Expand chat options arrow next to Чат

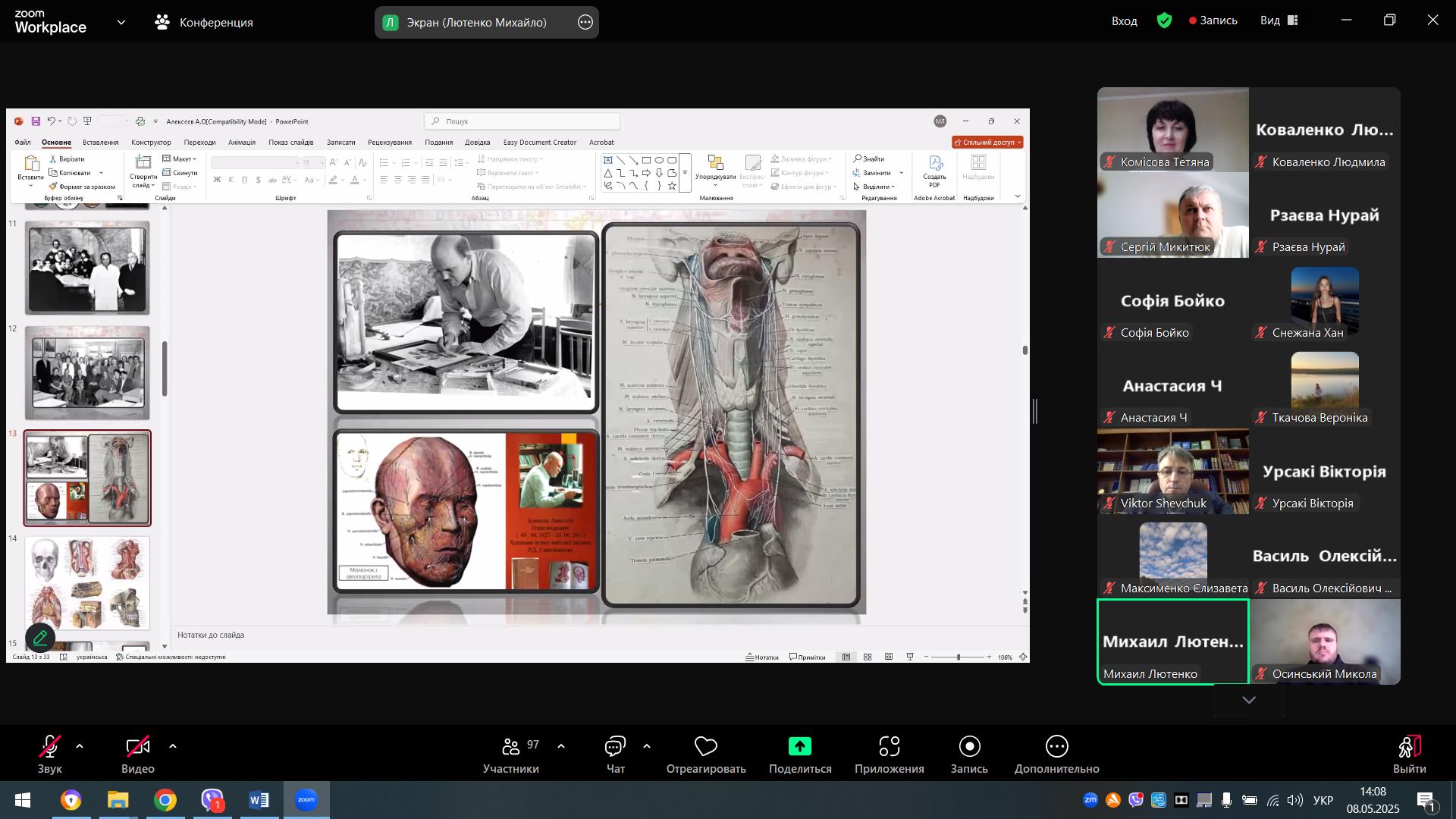[x=647, y=747]
